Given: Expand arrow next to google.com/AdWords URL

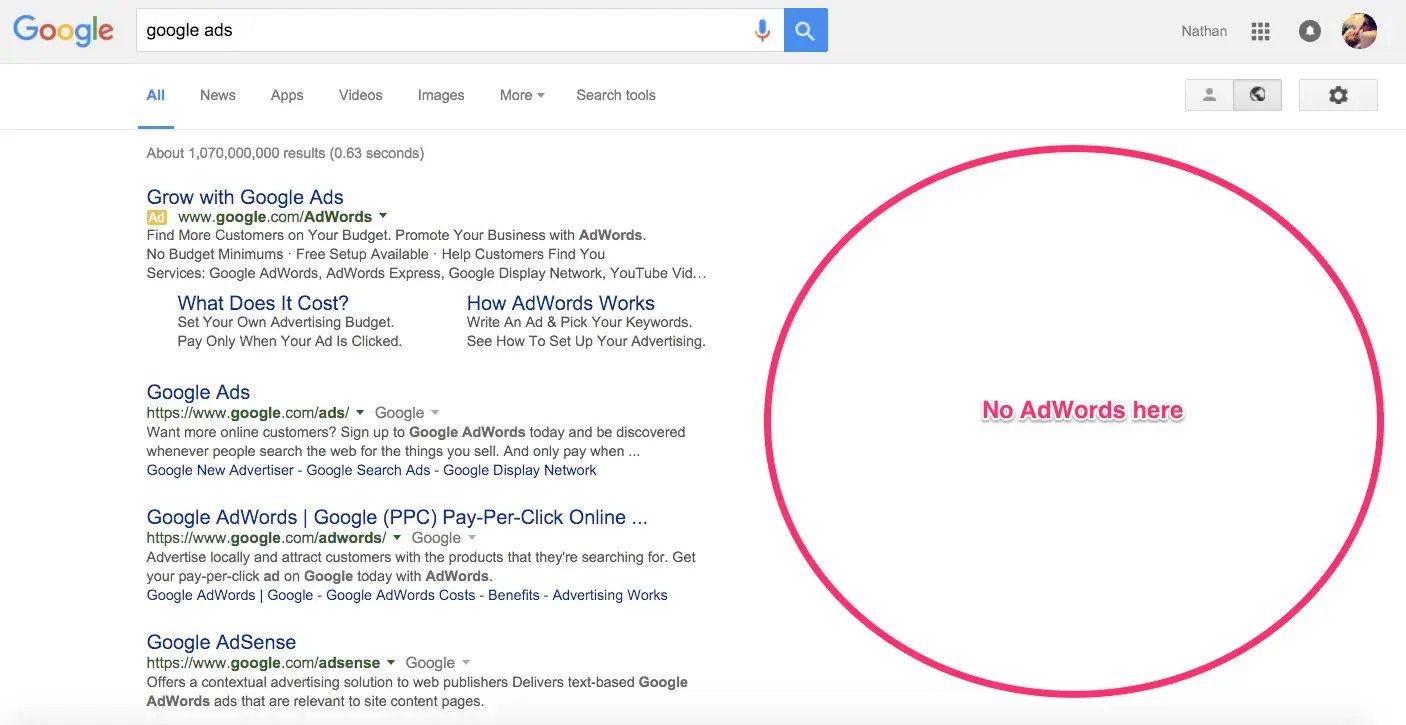Looking at the screenshot, I should [x=383, y=216].
